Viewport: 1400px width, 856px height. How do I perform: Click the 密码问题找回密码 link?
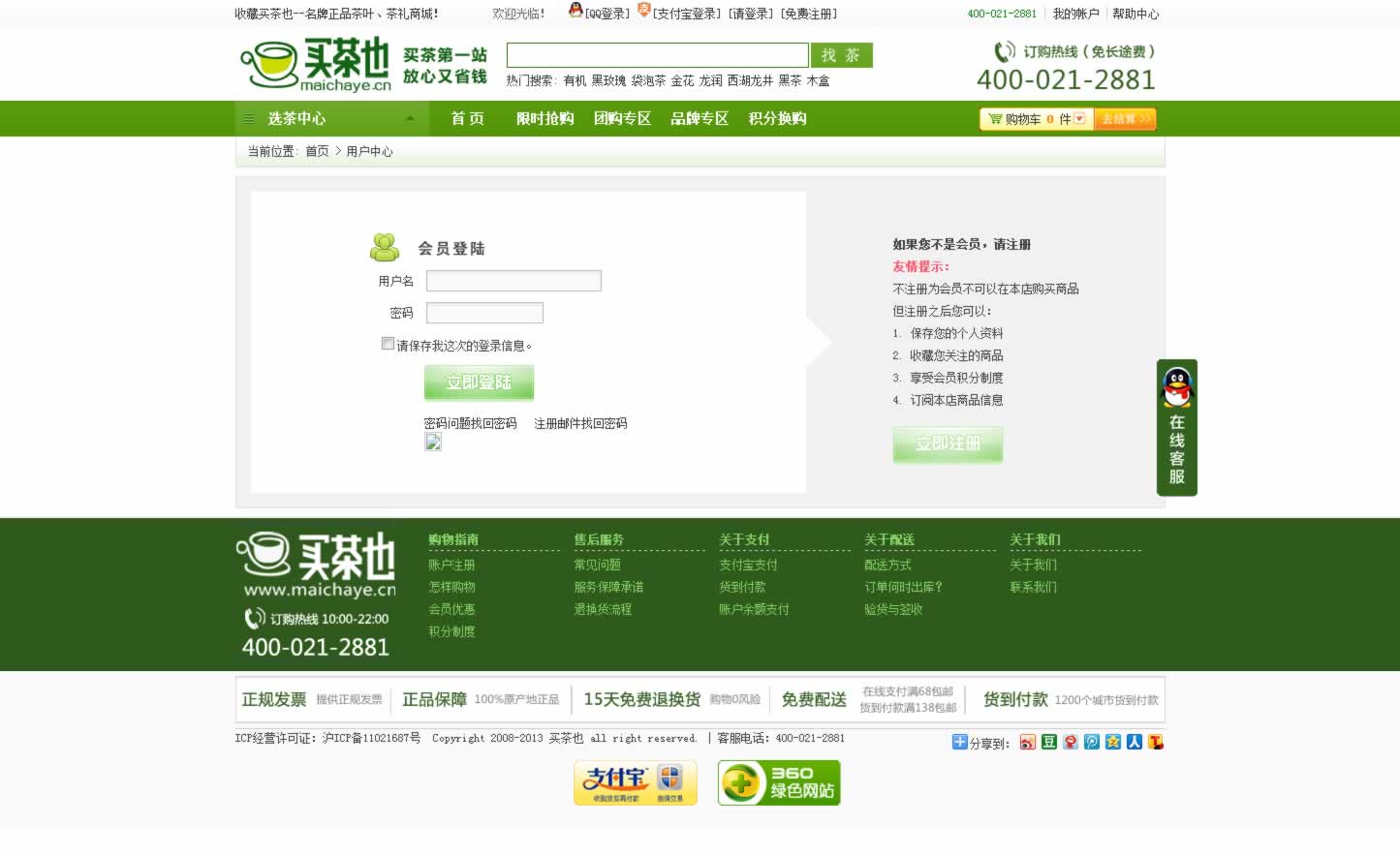click(470, 424)
